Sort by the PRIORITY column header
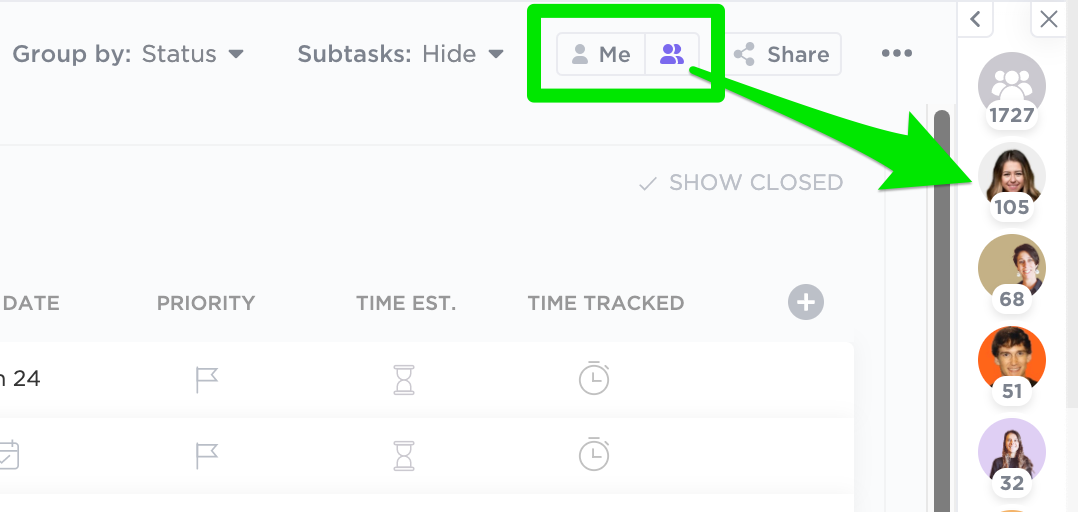Viewport: 1078px width, 512px height. pyautogui.click(x=206, y=303)
